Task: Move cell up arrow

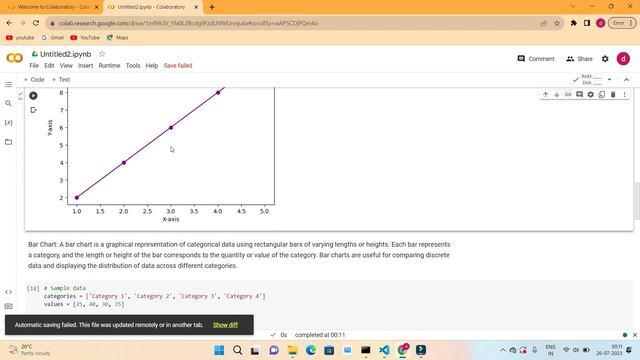Action: coord(545,95)
